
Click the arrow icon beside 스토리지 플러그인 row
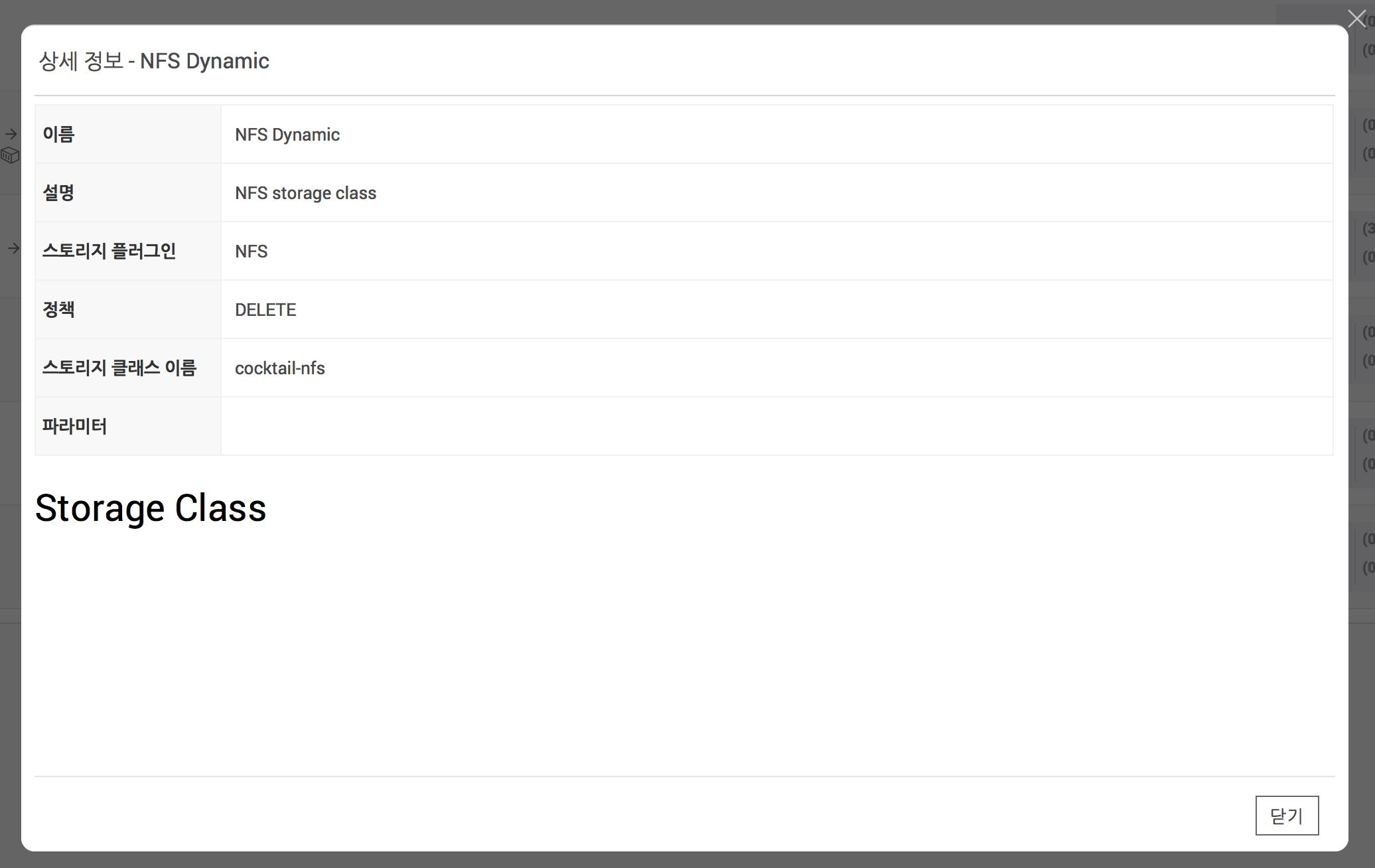click(13, 248)
